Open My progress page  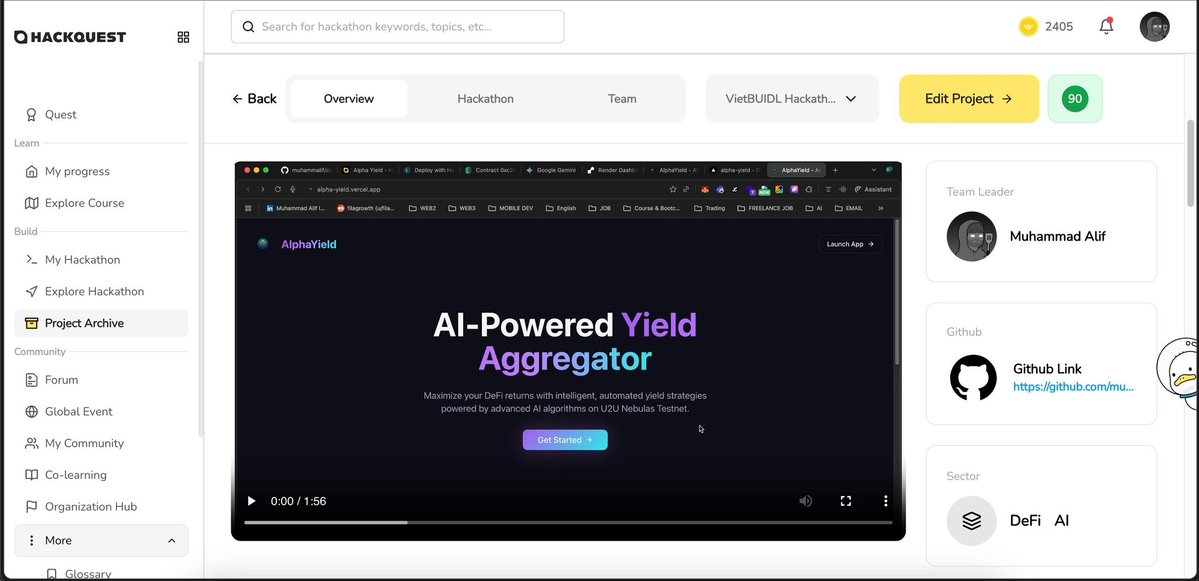[101, 171]
